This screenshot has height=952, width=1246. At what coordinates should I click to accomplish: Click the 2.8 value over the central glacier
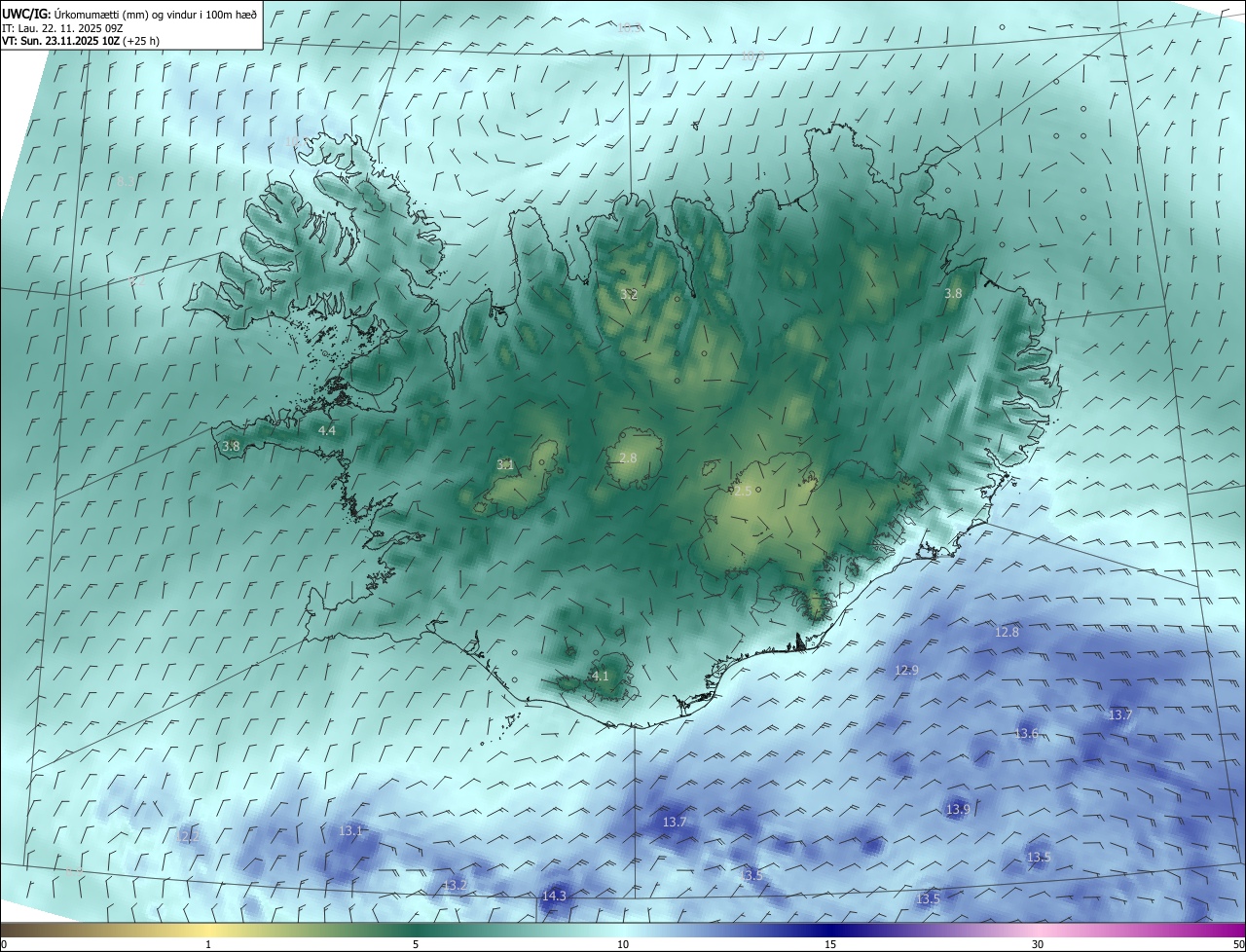pyautogui.click(x=628, y=458)
